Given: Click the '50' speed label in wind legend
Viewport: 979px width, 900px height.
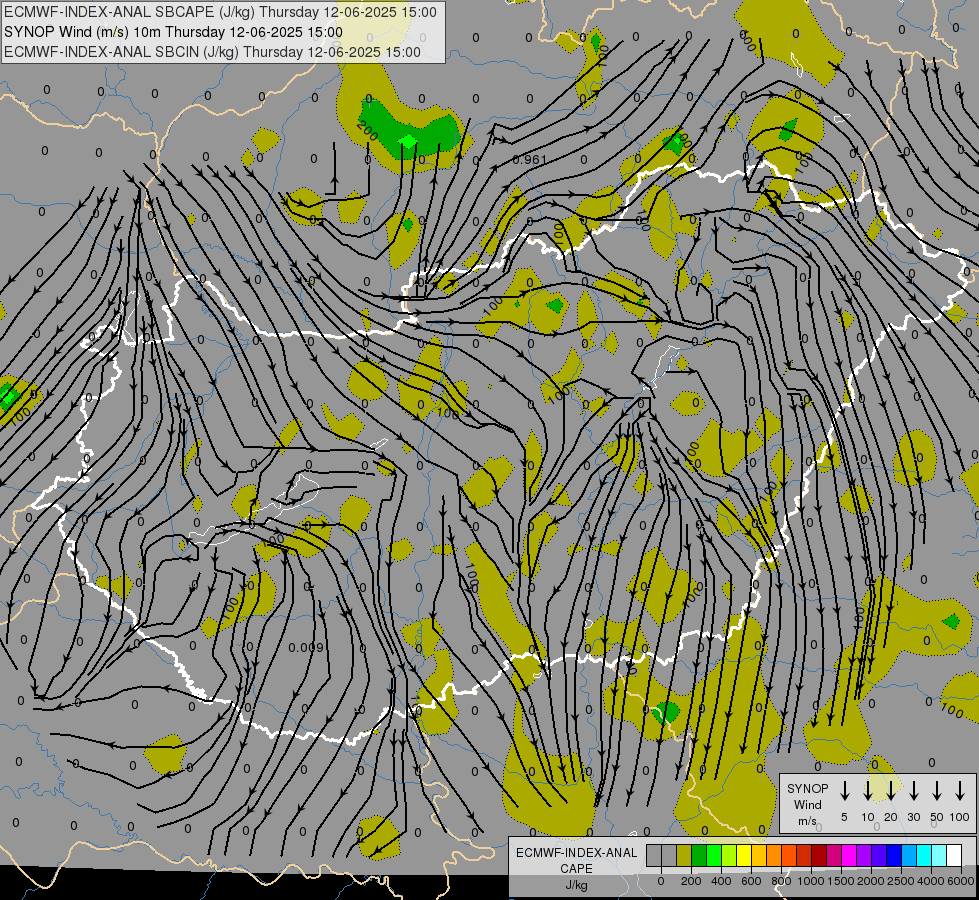Looking at the screenshot, I should (x=937, y=817).
